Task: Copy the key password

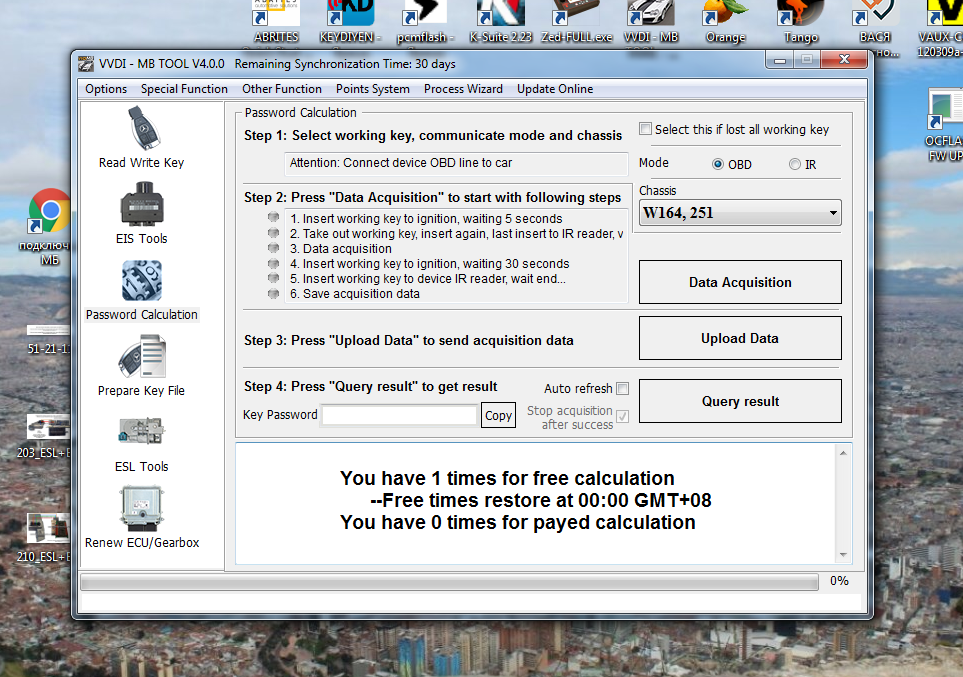Action: (498, 416)
